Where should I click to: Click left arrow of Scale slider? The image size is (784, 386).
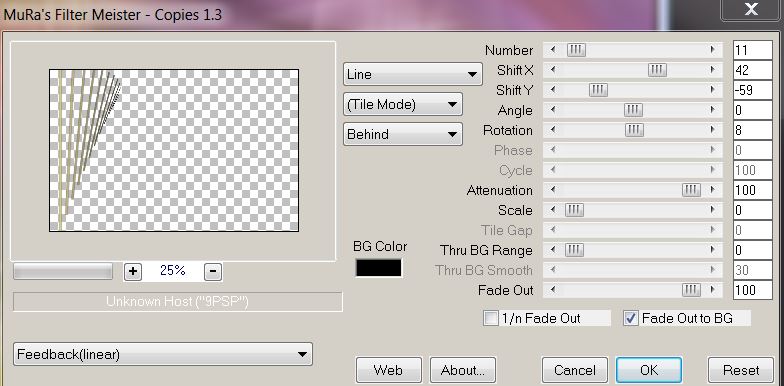click(553, 210)
